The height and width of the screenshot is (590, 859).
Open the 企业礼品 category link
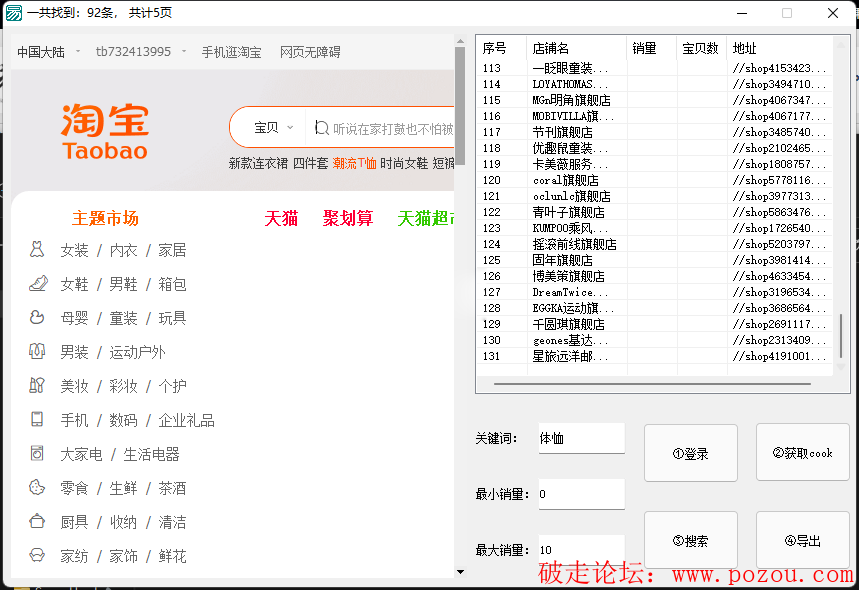(186, 420)
